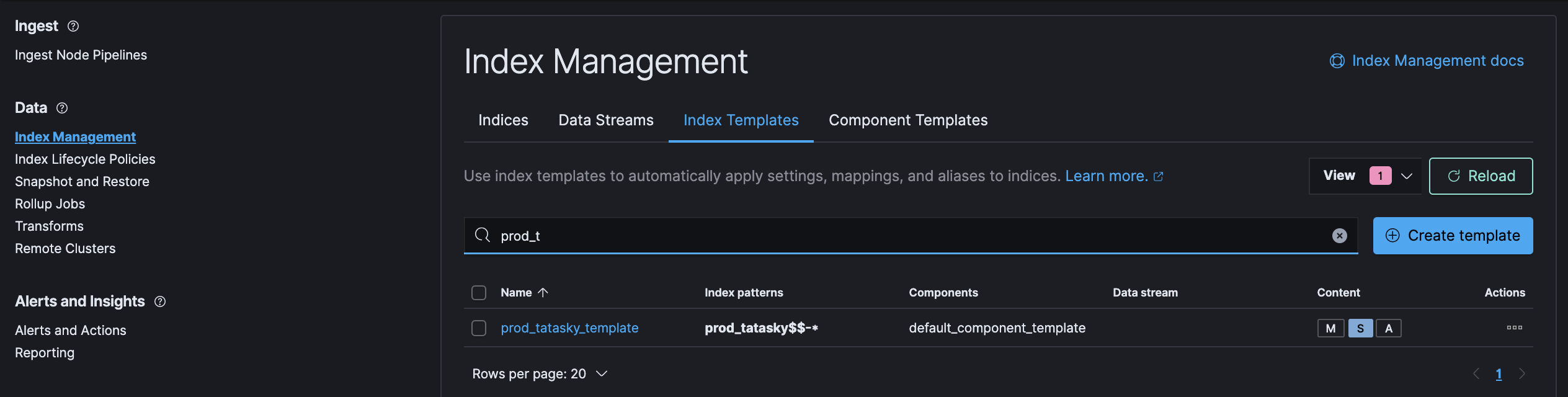Open the prod_tatasky_template link
This screenshot has width=1568, height=397.
569,328
